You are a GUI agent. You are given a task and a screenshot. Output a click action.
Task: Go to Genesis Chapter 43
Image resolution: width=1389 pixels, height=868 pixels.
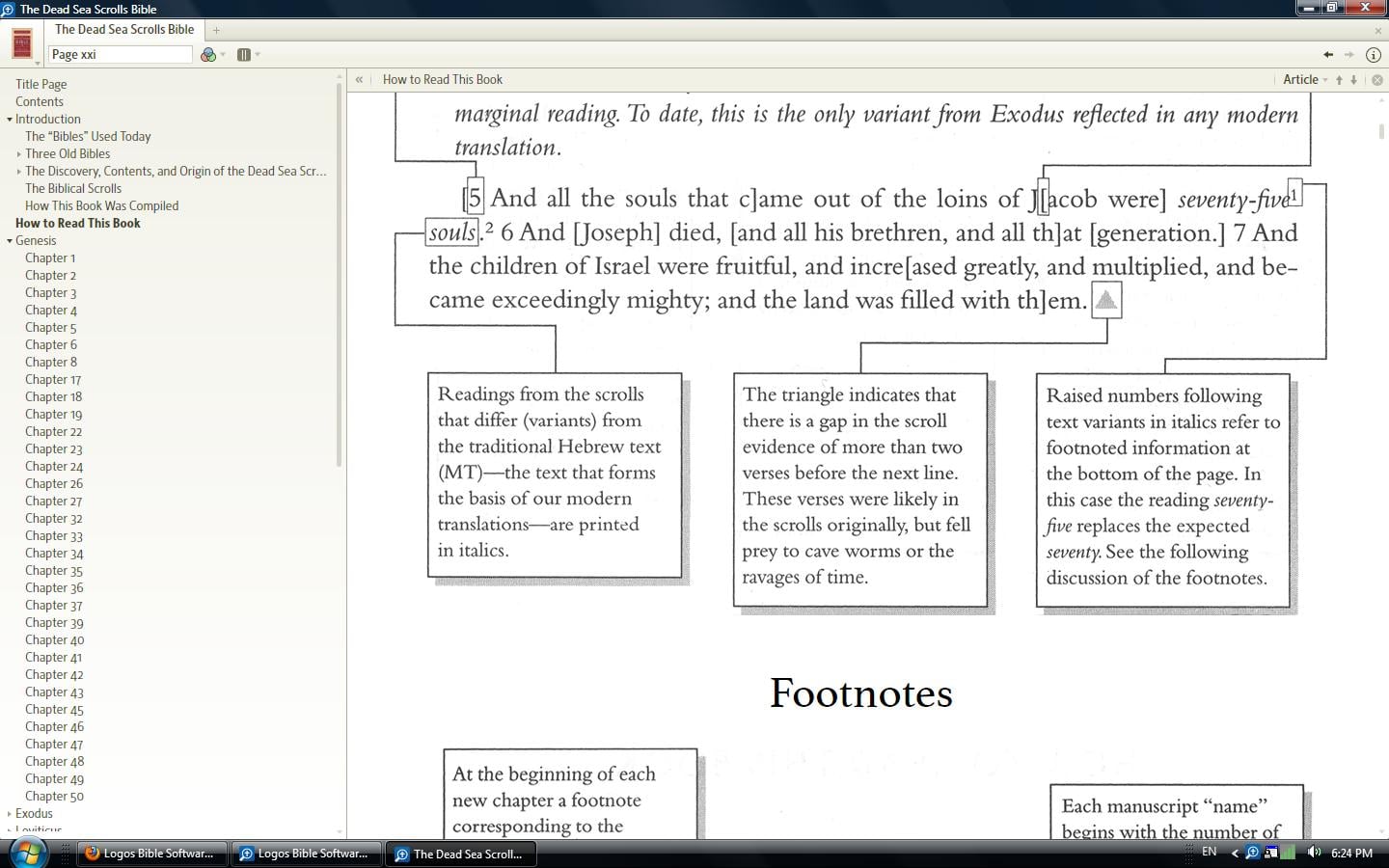pyautogui.click(x=54, y=692)
